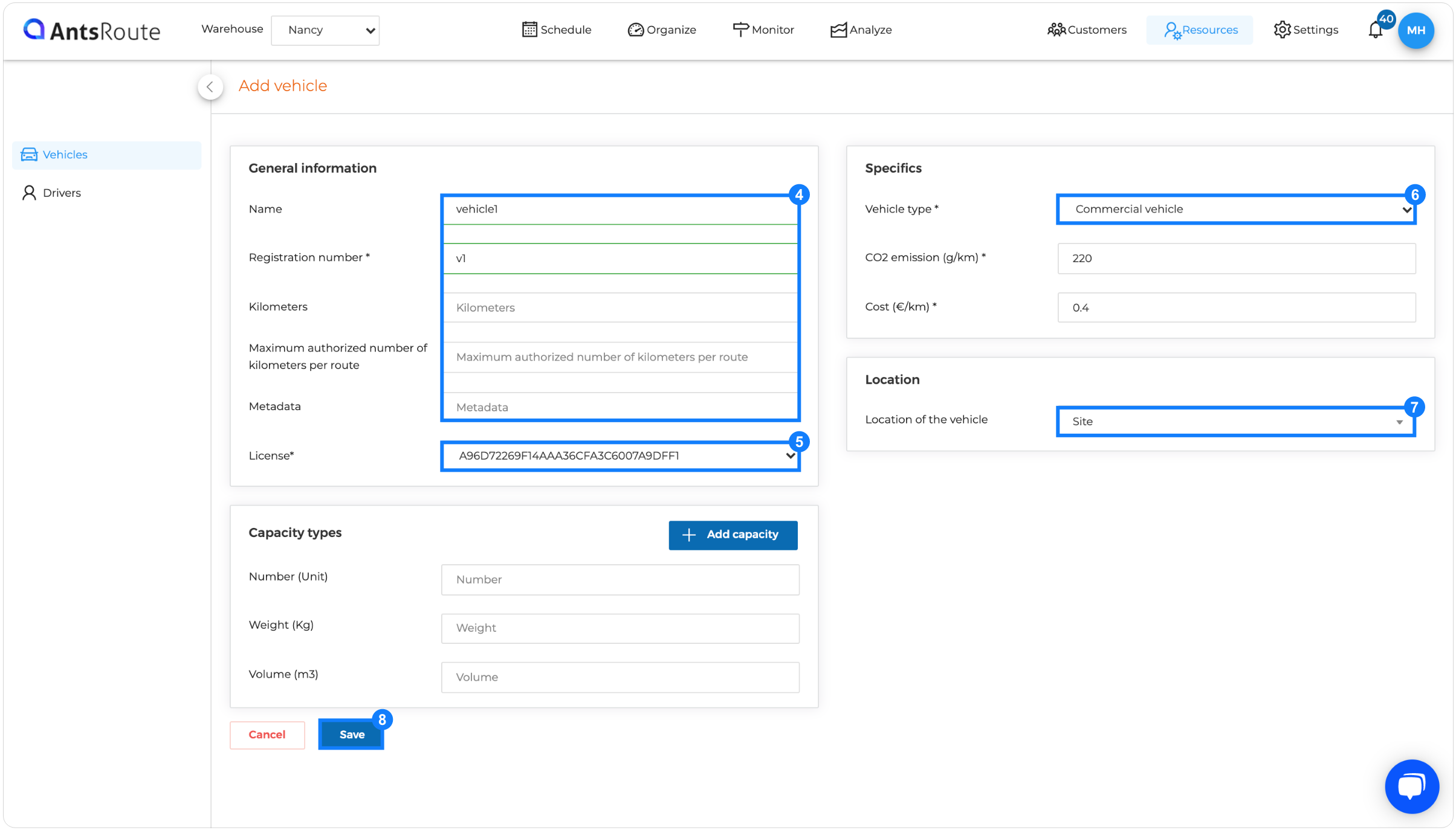Open the Schedule calendar icon
This screenshot has height=830, width=1456.
[x=529, y=30]
